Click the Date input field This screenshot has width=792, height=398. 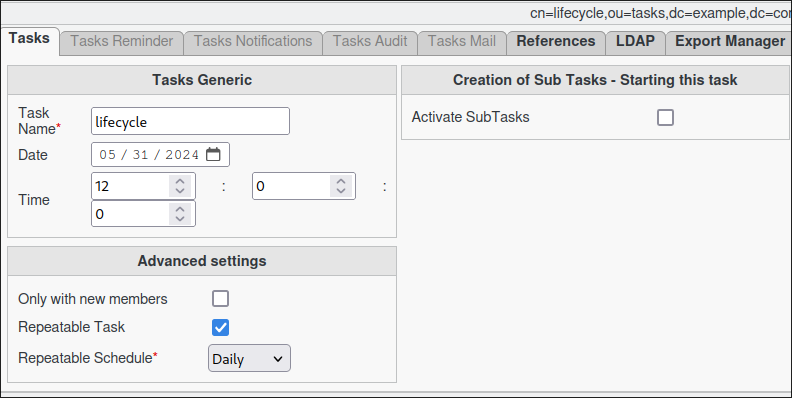pos(160,155)
